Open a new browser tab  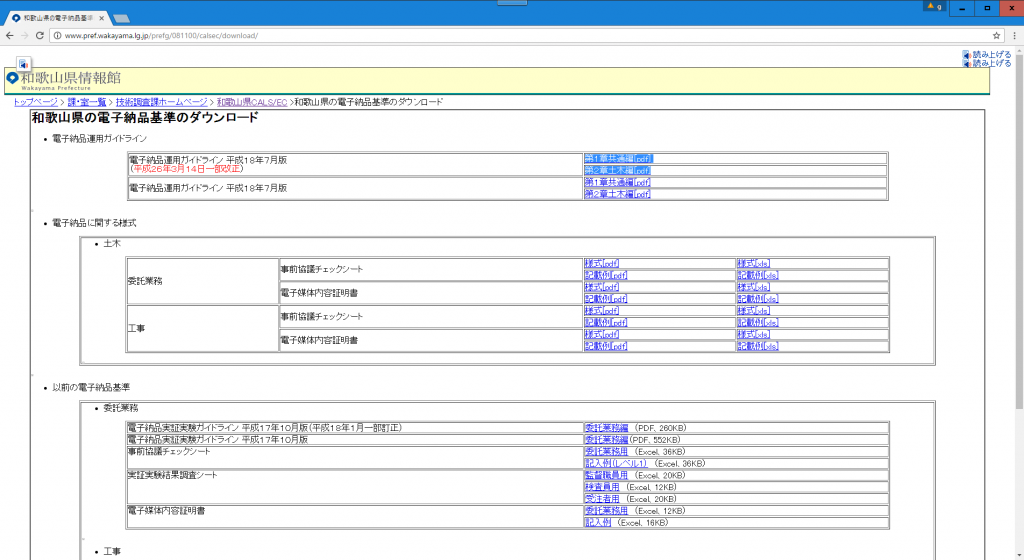pos(121,18)
